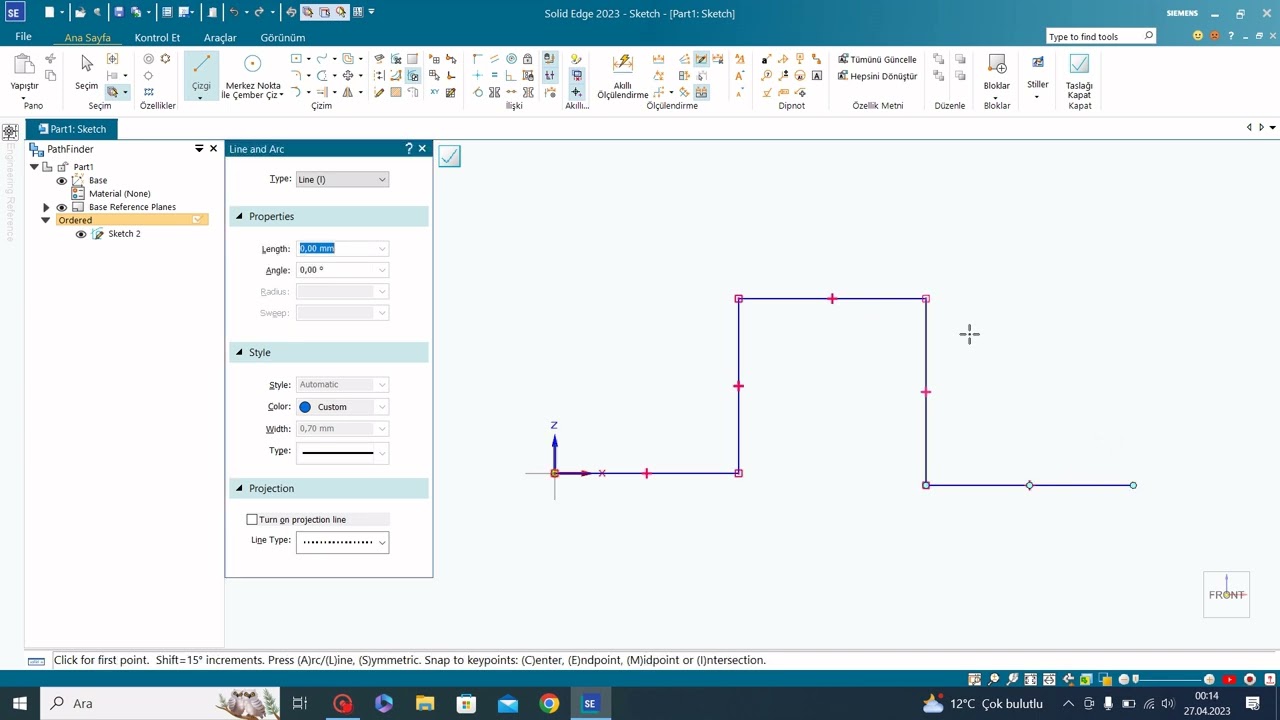Click the blue Custom color swatch
The height and width of the screenshot is (720, 1280).
(305, 407)
